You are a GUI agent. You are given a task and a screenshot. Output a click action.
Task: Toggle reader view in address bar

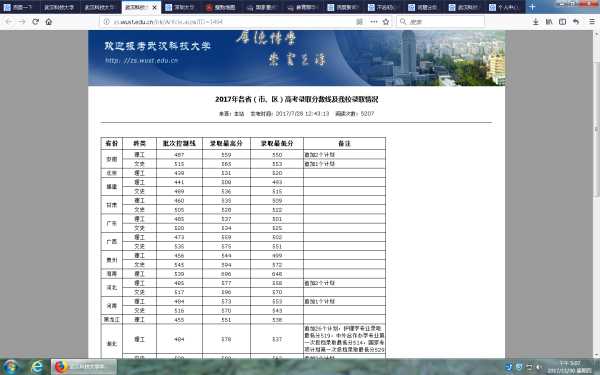point(359,22)
